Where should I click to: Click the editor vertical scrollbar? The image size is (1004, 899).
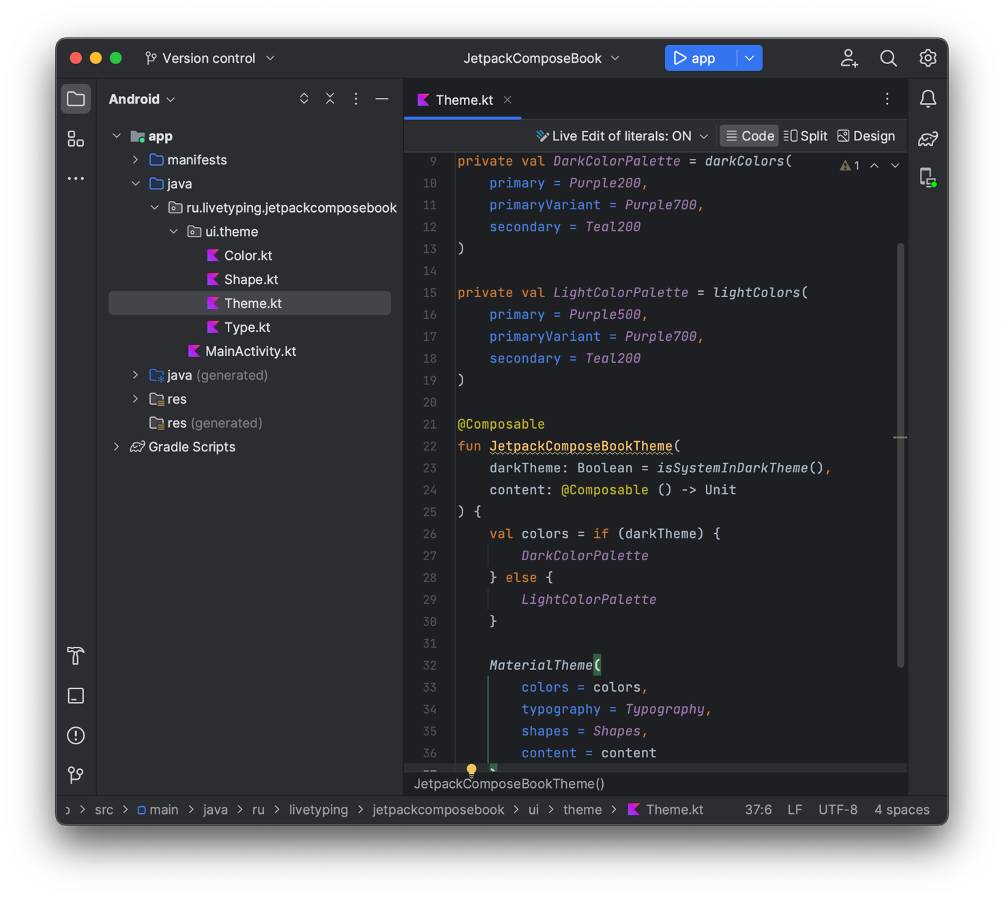[x=900, y=450]
